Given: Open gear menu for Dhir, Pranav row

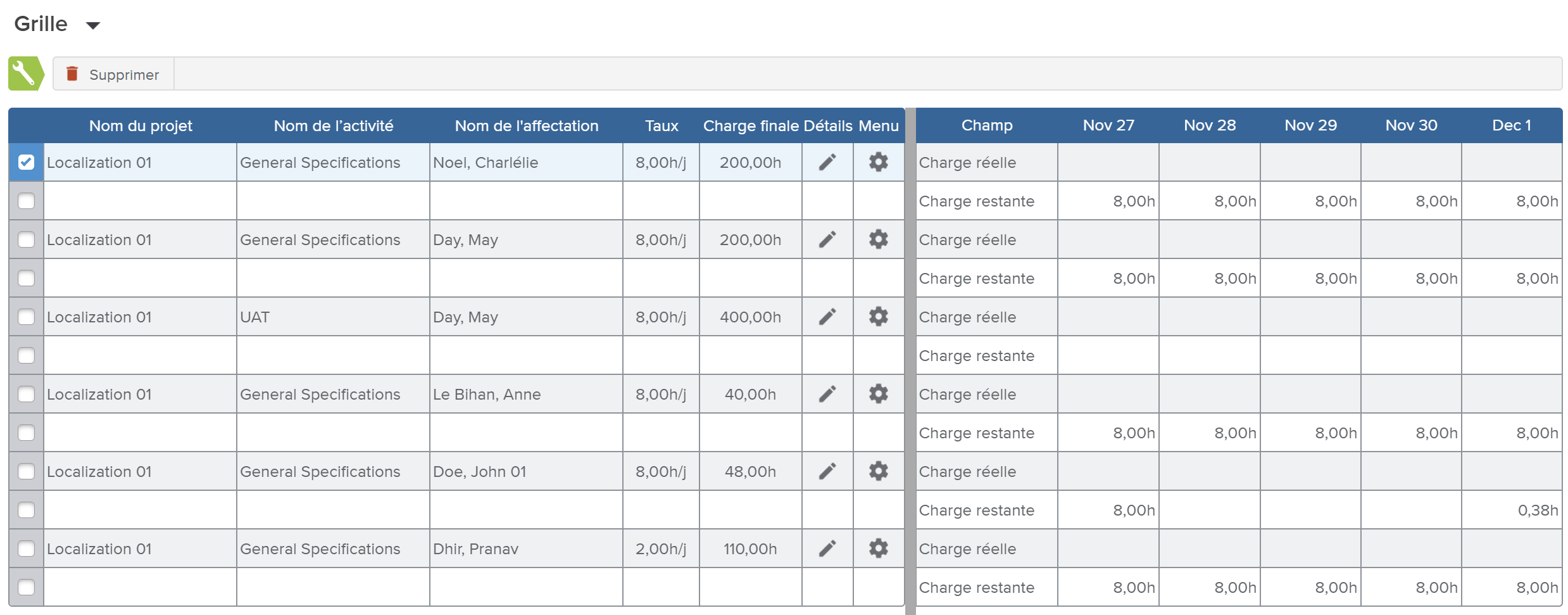Looking at the screenshot, I should coord(878,548).
